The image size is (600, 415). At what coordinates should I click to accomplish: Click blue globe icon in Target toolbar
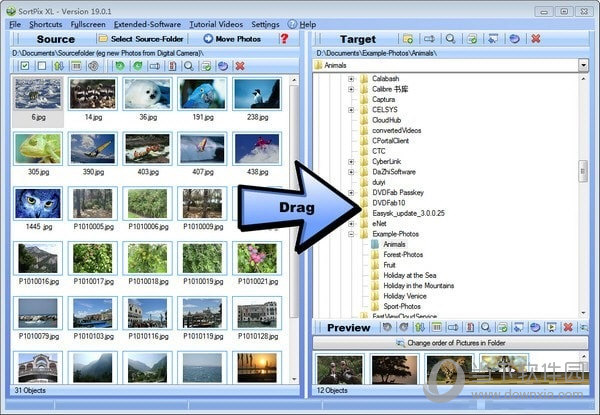515,39
